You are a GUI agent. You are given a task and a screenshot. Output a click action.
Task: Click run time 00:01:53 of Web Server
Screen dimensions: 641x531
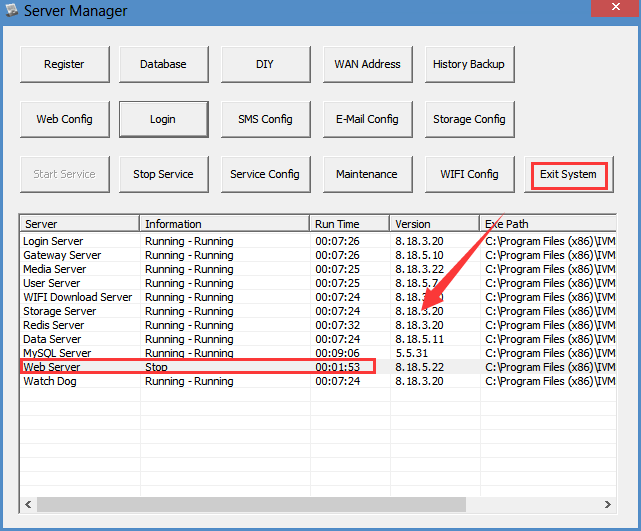coord(337,367)
